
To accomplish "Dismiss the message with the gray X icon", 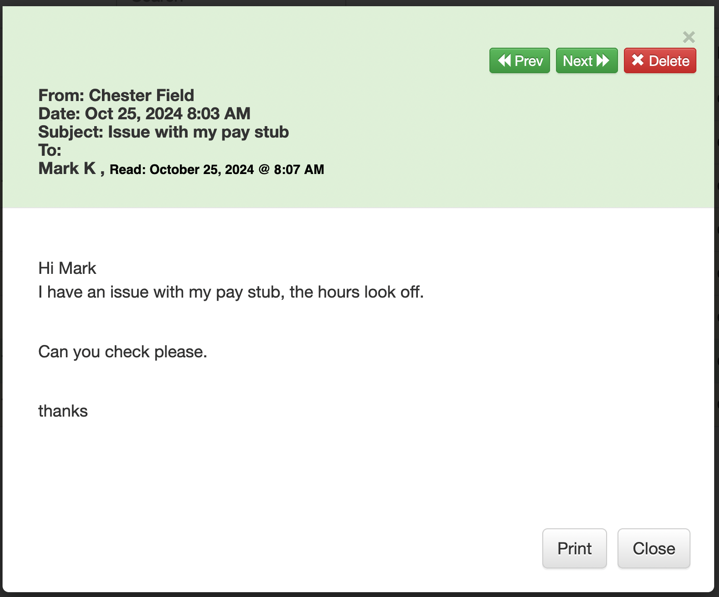I will coord(688,37).
